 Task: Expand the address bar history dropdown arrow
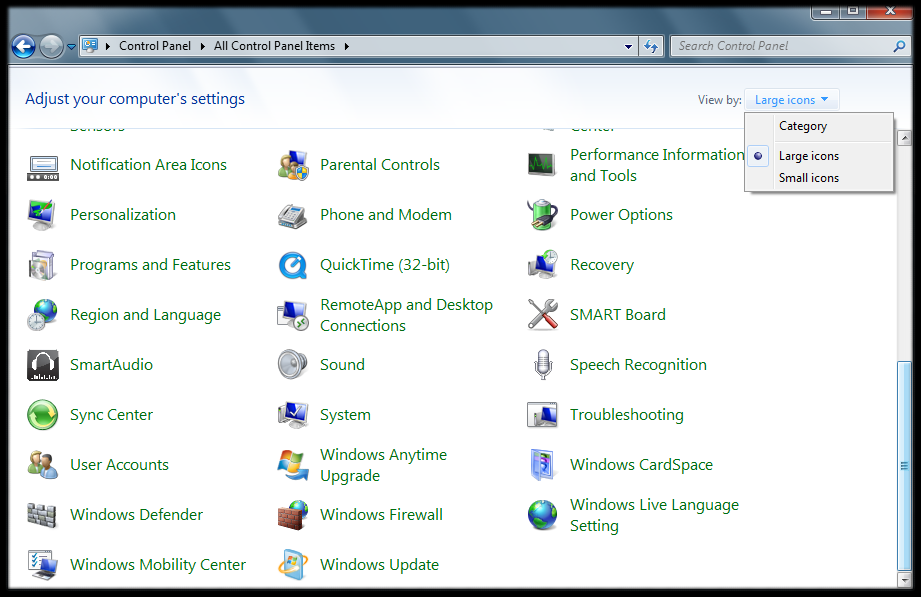[628, 46]
